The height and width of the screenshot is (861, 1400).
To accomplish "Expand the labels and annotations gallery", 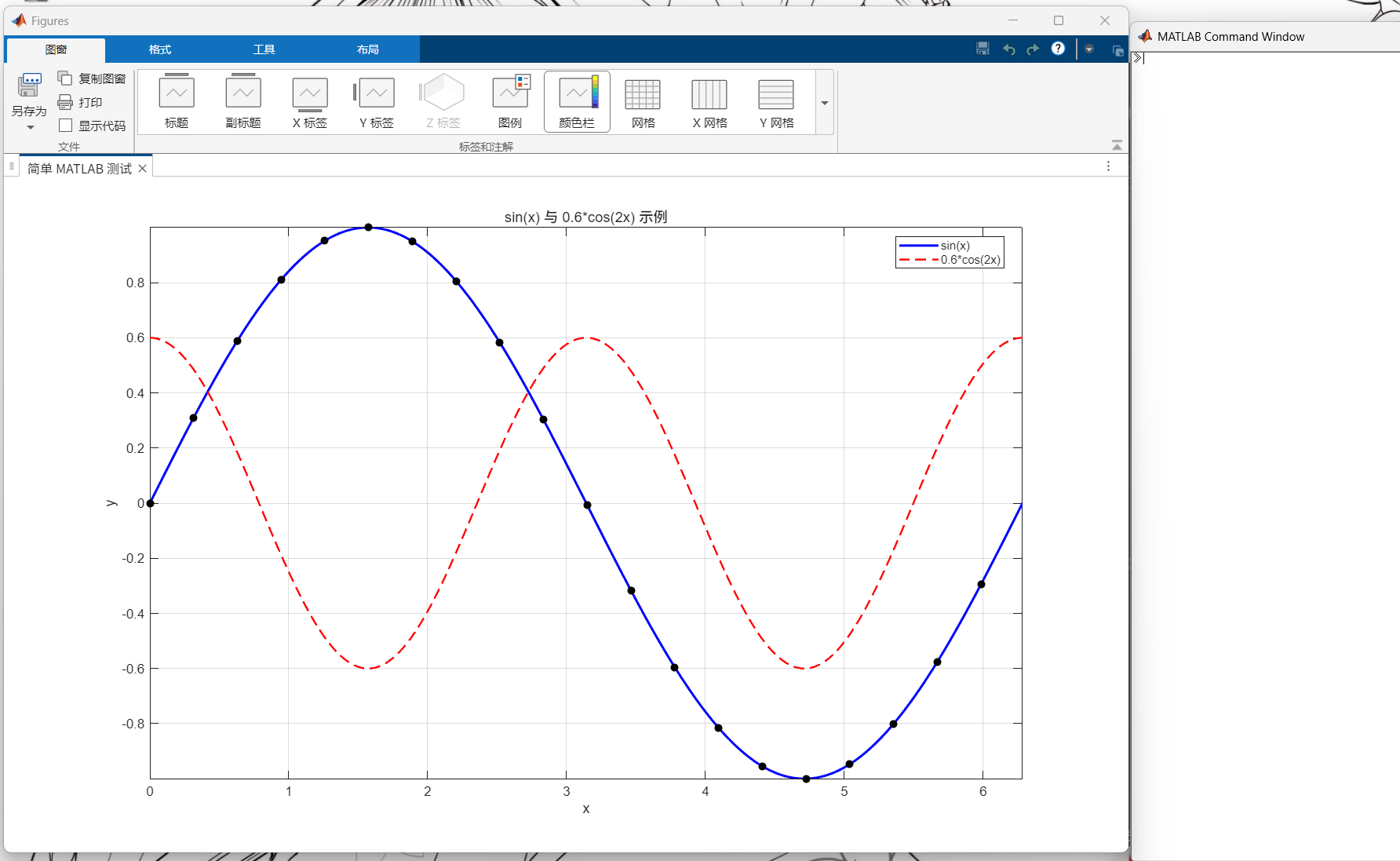I will click(825, 102).
